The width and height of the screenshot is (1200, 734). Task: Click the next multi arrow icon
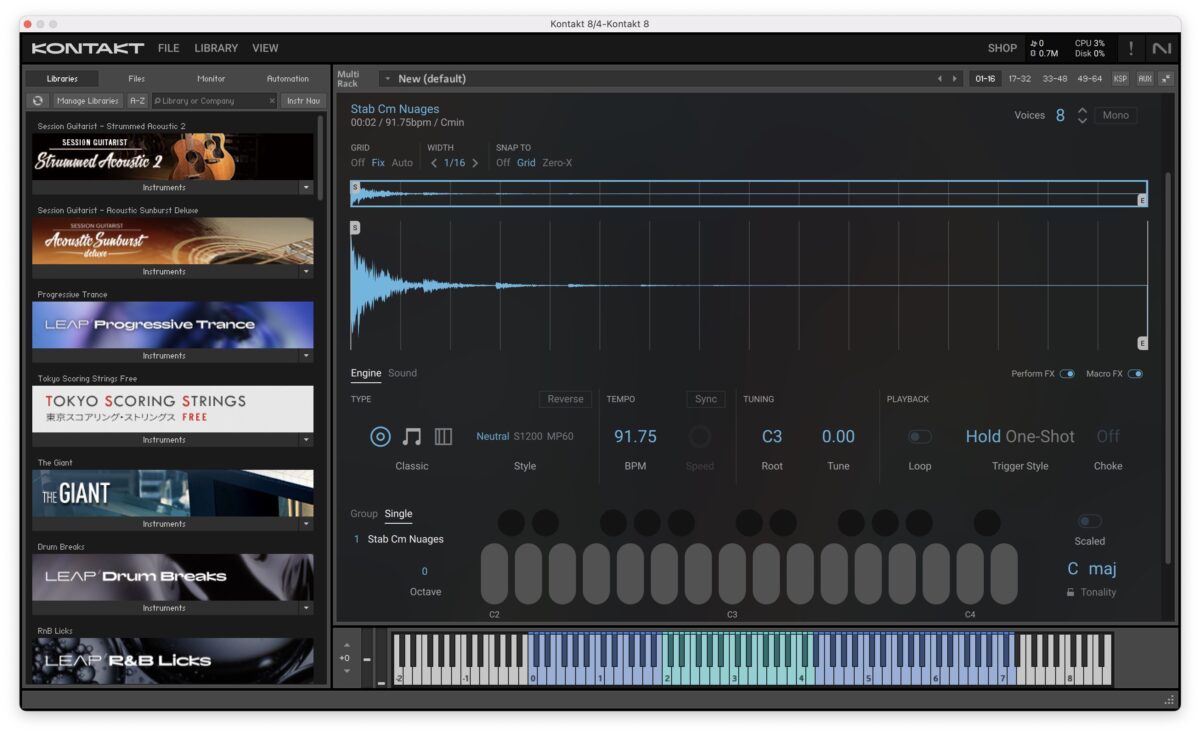click(954, 78)
